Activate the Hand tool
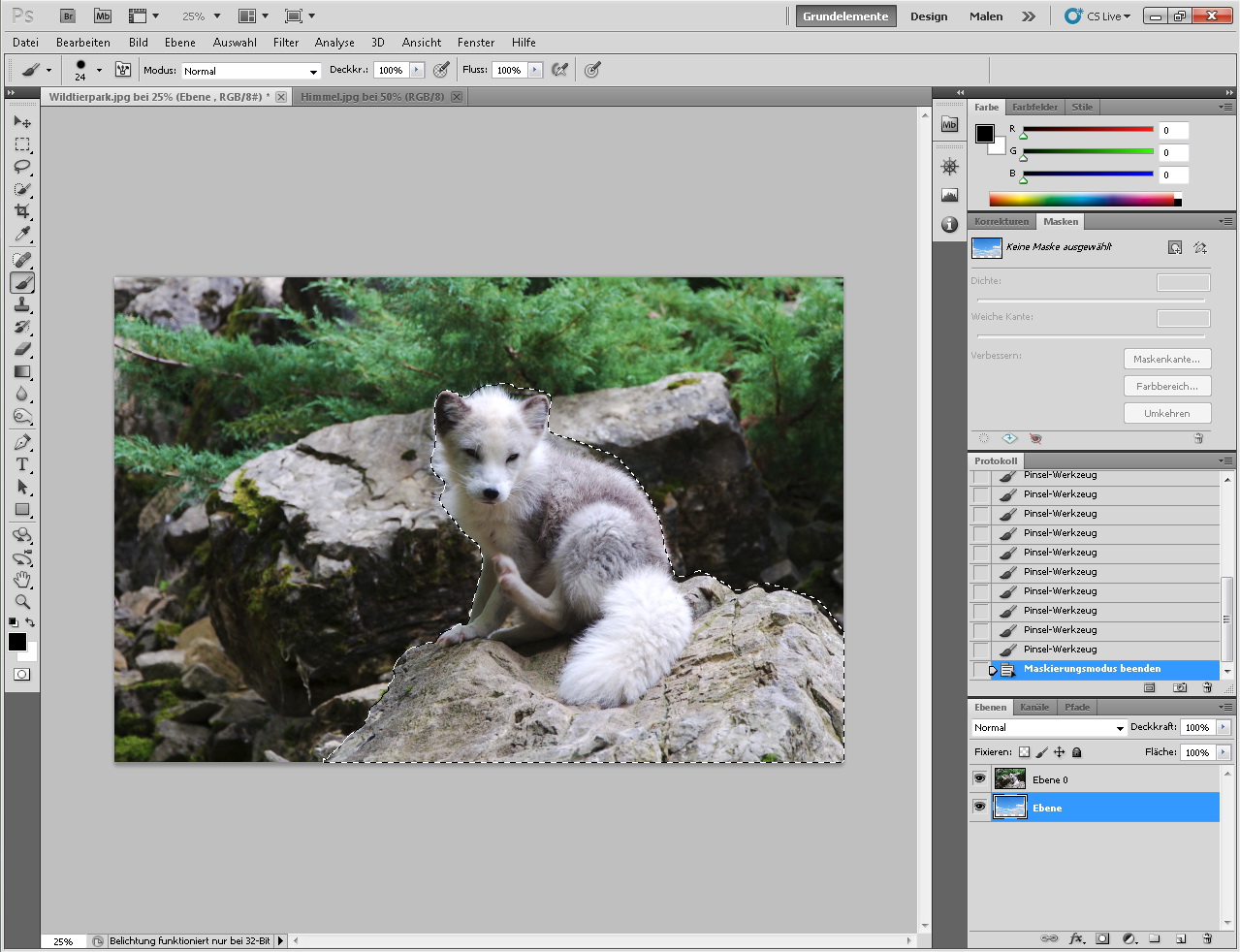 click(22, 580)
